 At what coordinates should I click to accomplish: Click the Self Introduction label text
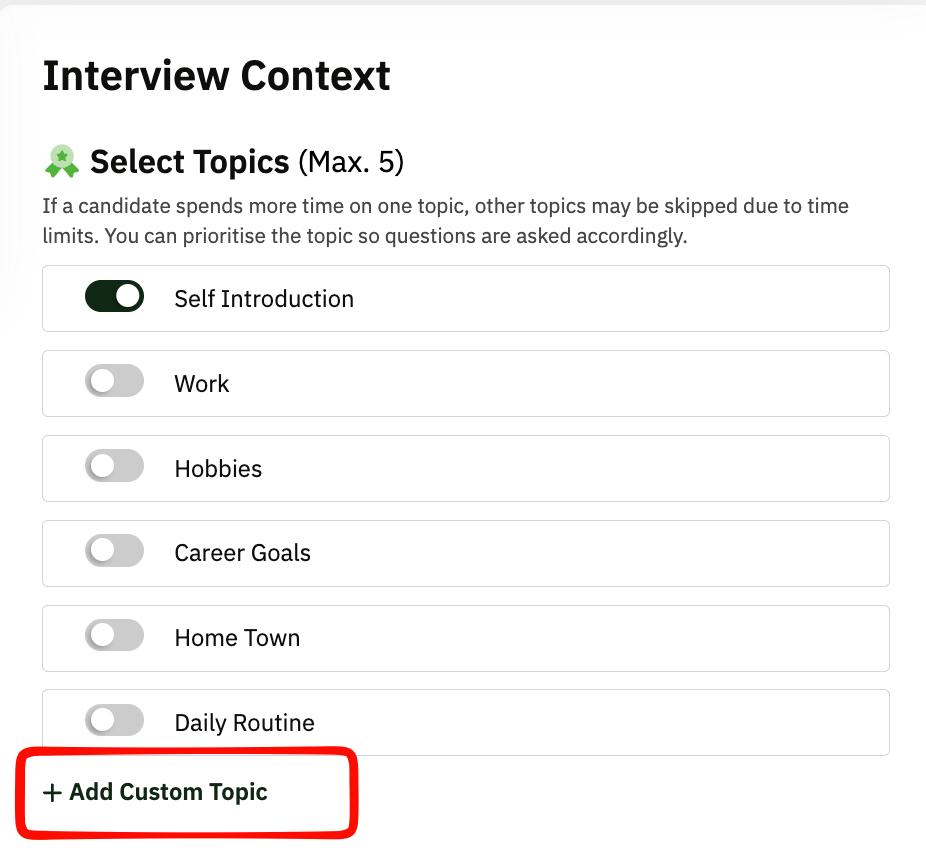(x=264, y=299)
